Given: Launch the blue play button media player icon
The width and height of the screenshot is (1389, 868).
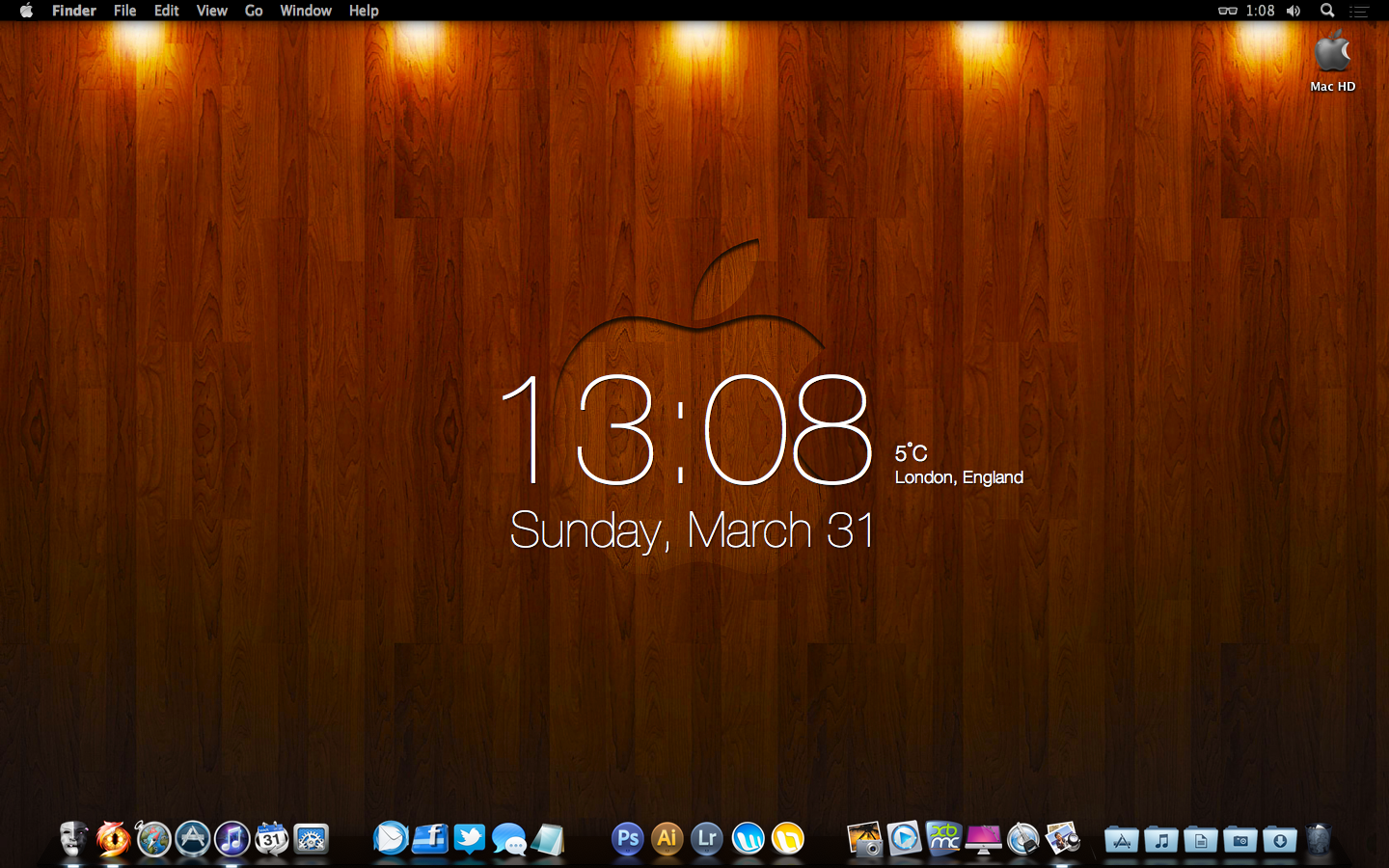Looking at the screenshot, I should tap(905, 838).
